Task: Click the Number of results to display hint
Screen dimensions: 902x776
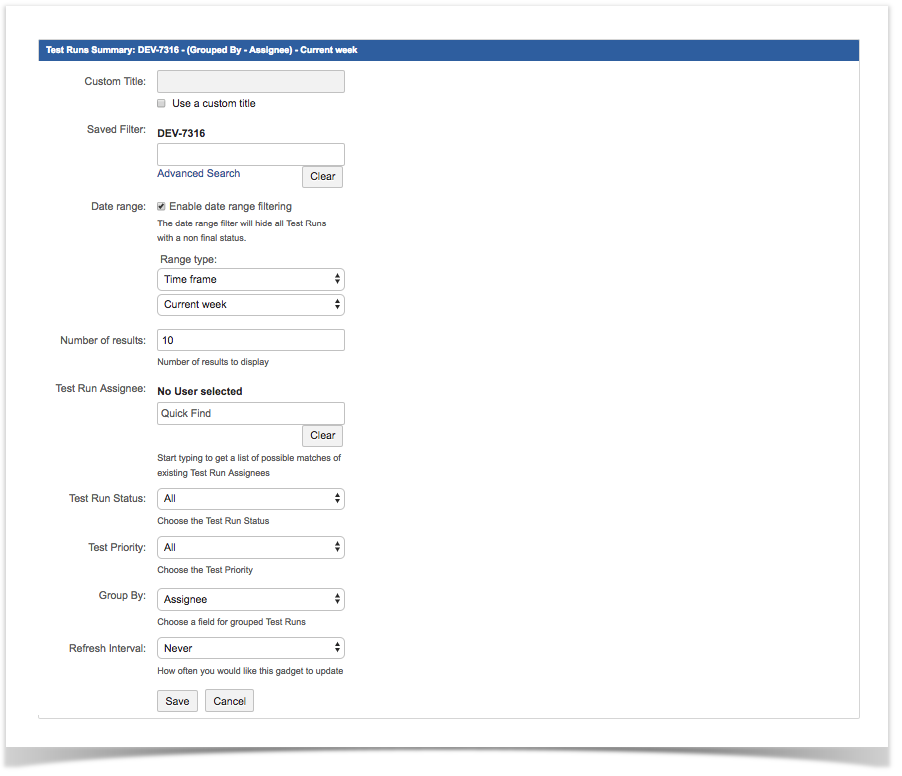Action: [213, 362]
